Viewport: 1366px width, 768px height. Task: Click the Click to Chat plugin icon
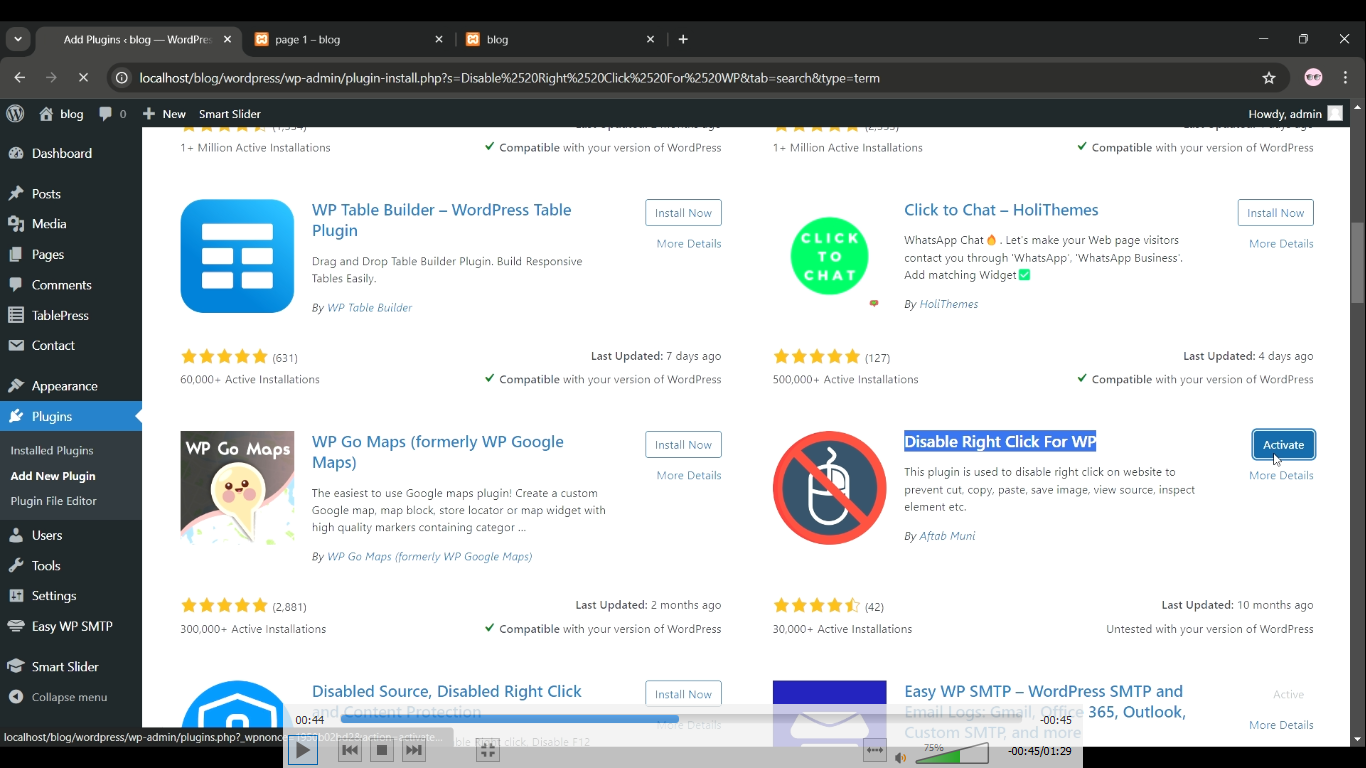829,256
